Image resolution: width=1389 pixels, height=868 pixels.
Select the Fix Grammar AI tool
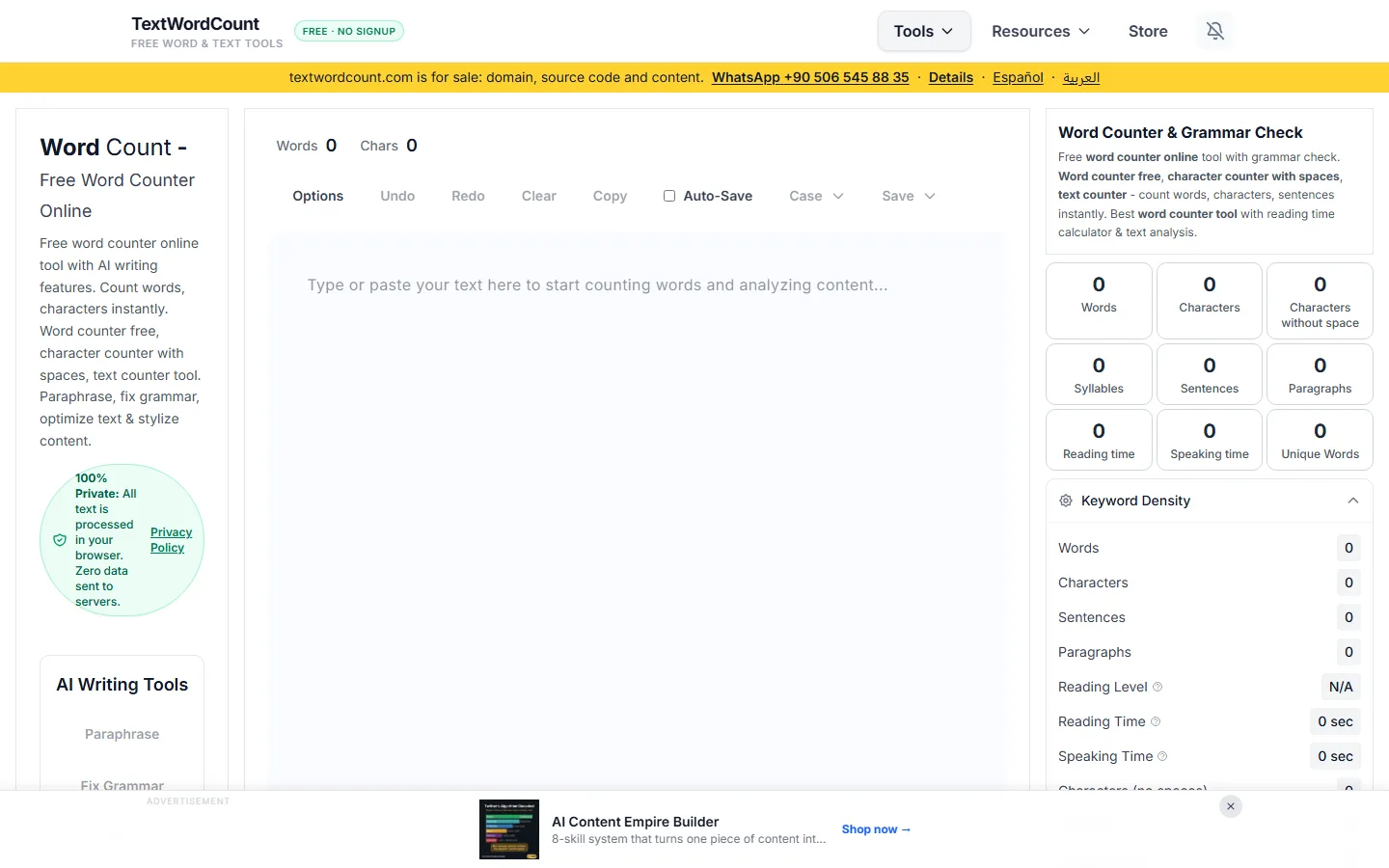123,784
